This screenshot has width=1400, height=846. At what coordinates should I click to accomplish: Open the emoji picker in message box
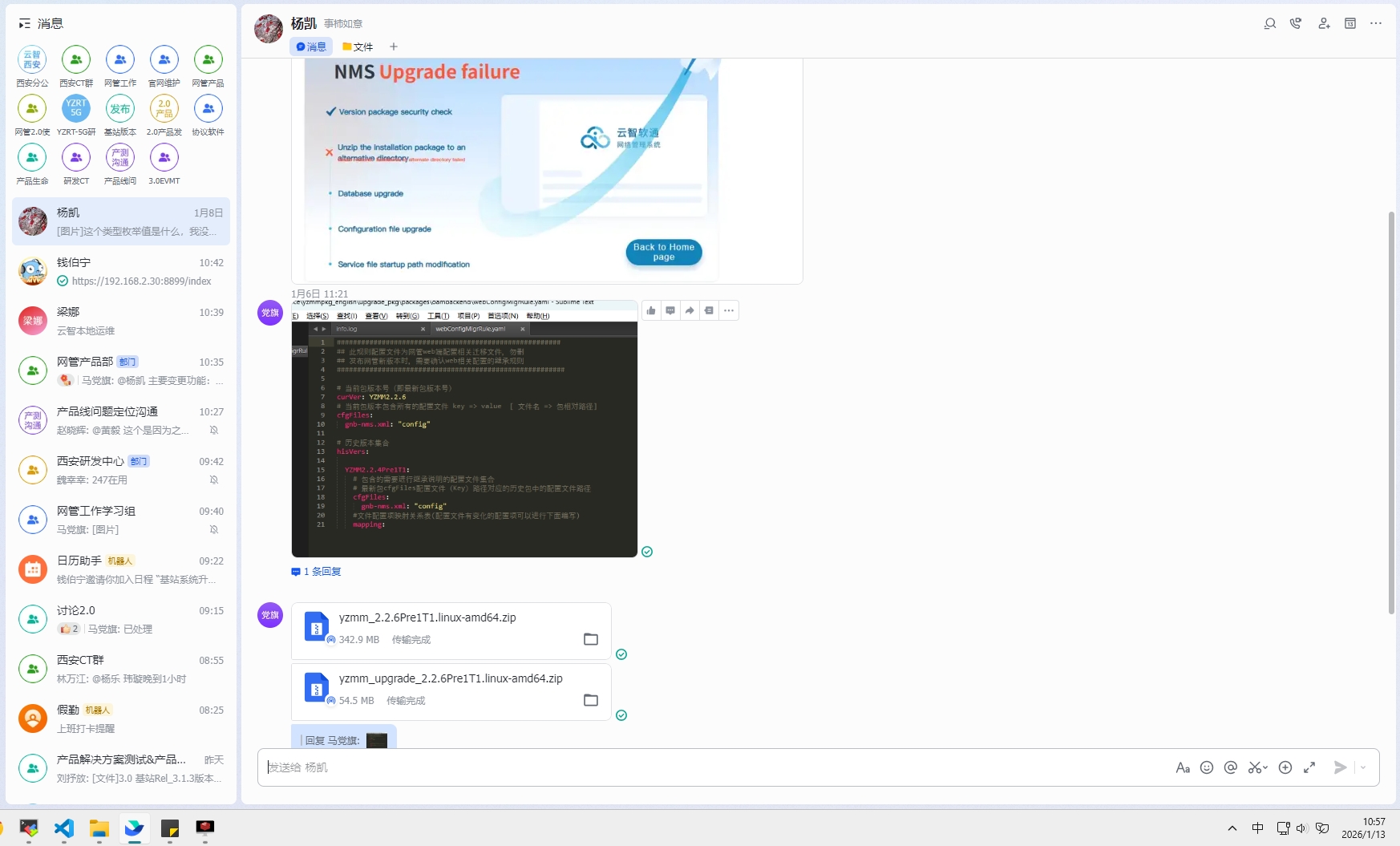click(1206, 767)
